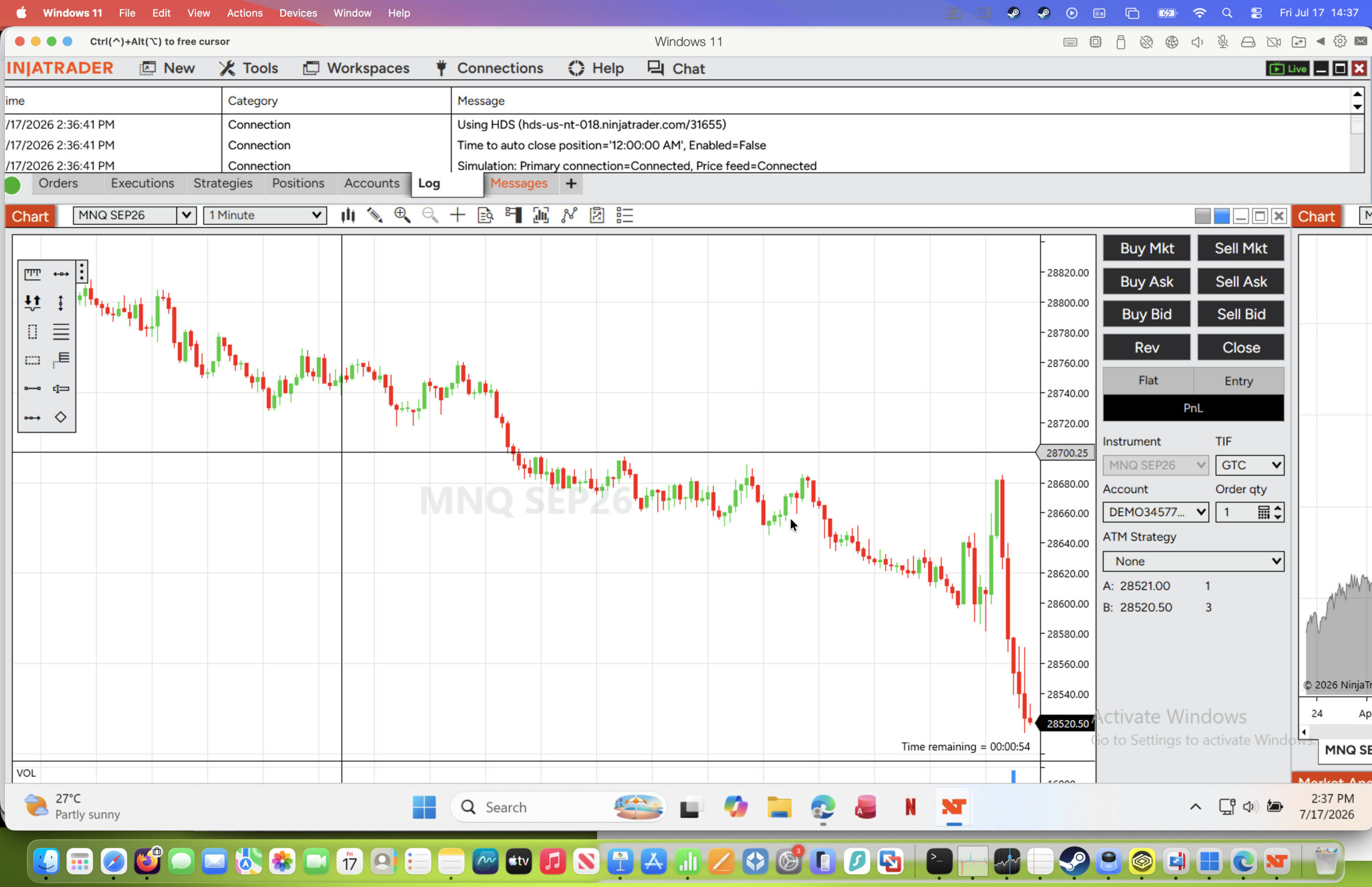
Task: Open the orange Messages tab
Action: 518,183
